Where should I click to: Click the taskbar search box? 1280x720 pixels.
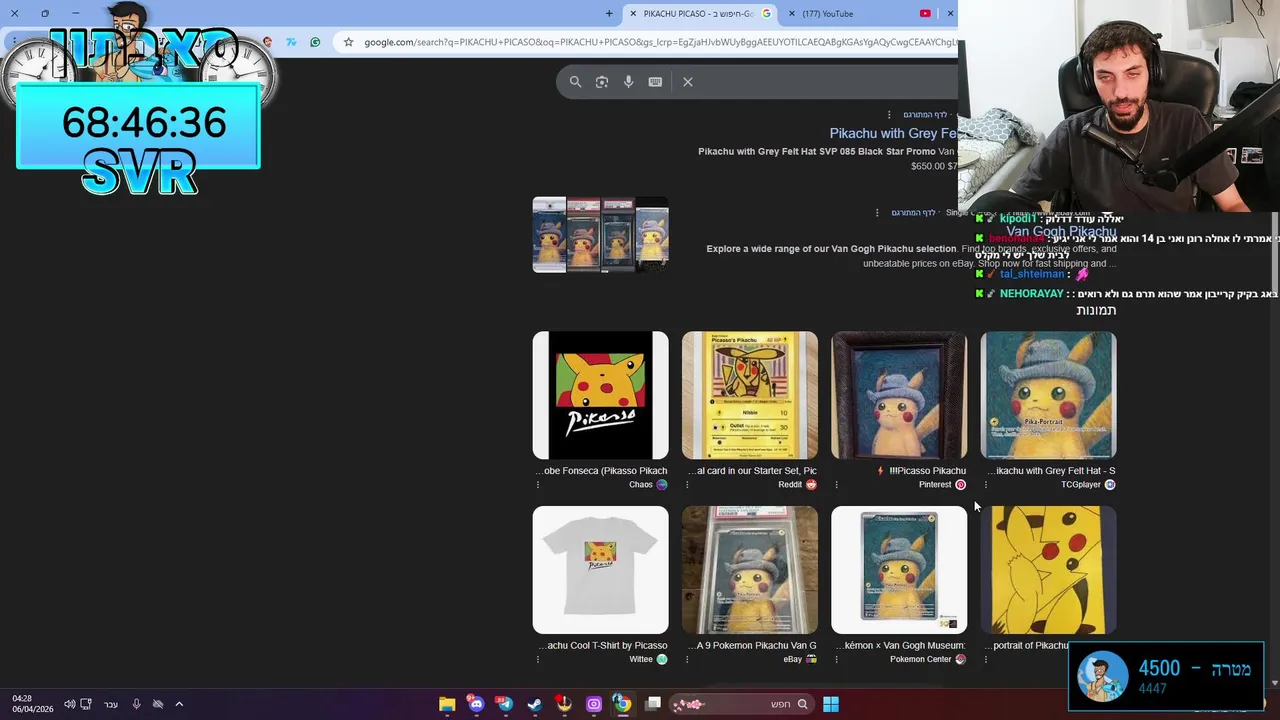741,704
